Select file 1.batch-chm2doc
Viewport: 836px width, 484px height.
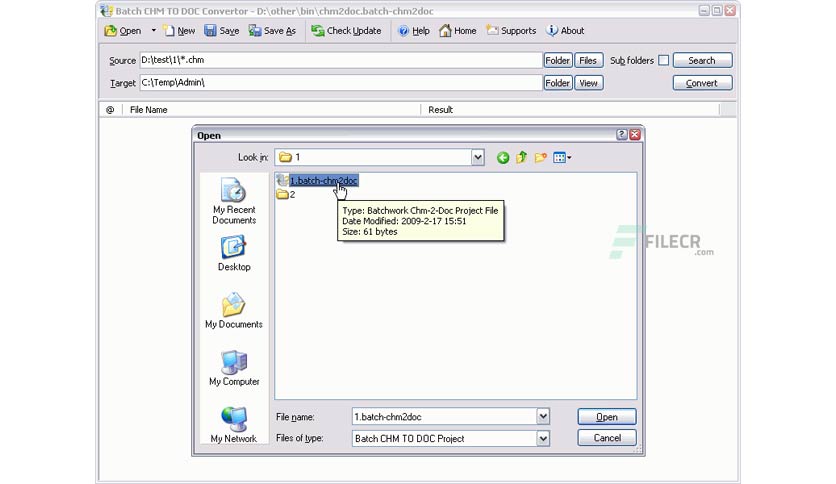(317, 181)
